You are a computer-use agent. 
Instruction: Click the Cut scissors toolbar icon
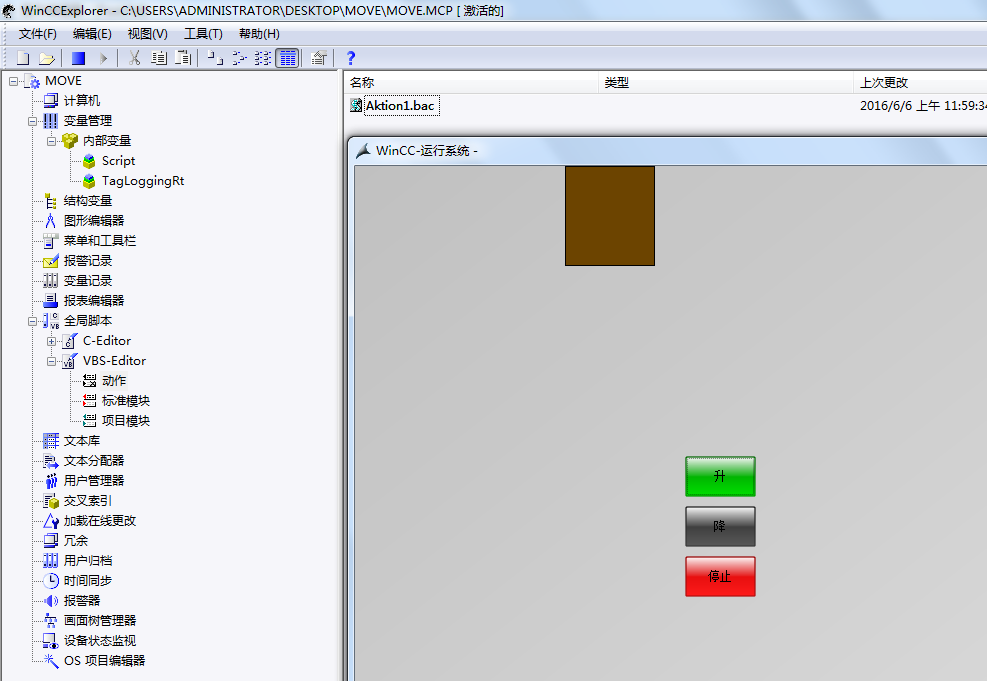(134, 58)
